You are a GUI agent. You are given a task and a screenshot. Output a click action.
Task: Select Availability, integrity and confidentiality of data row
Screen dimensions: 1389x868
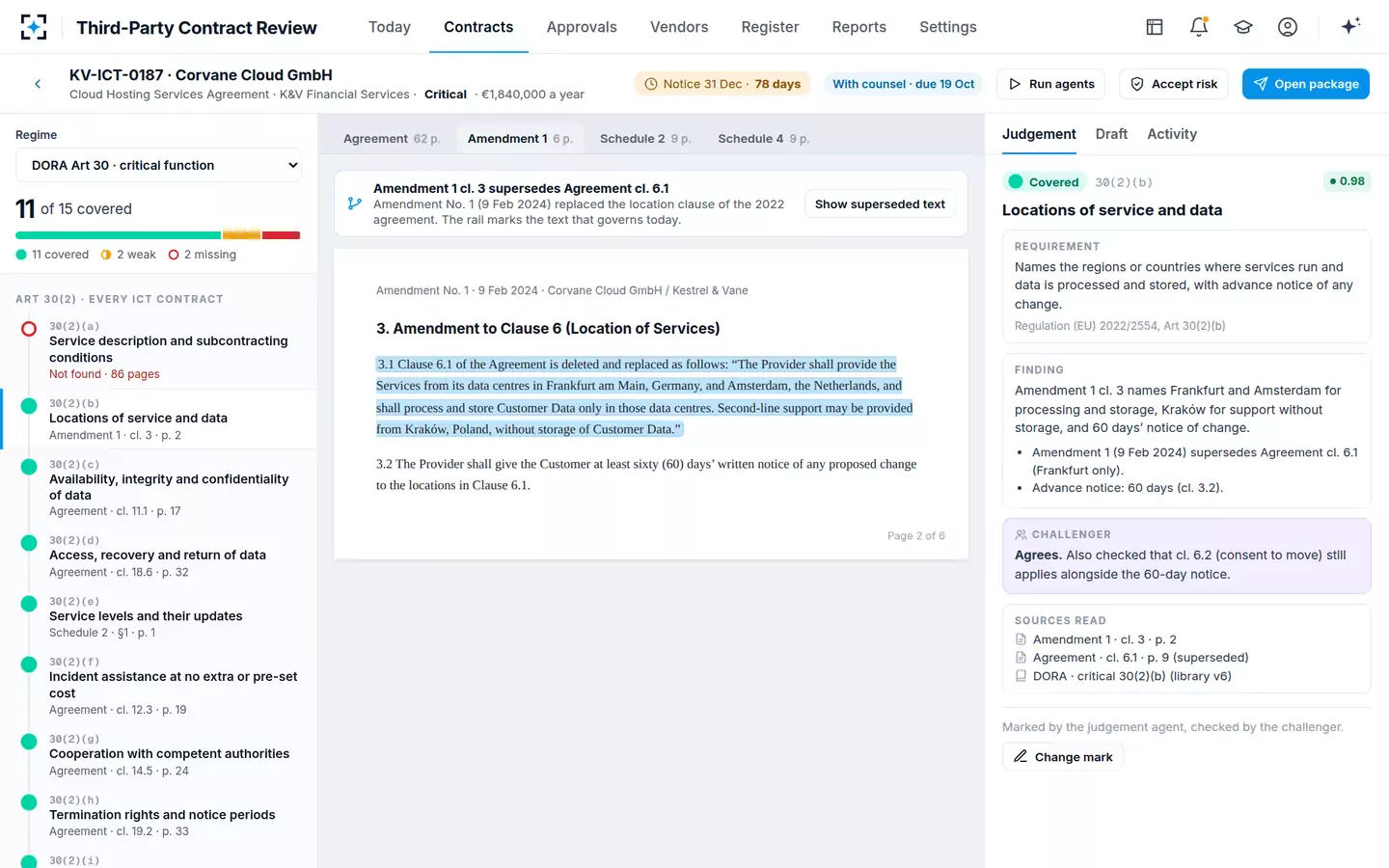[x=159, y=488]
